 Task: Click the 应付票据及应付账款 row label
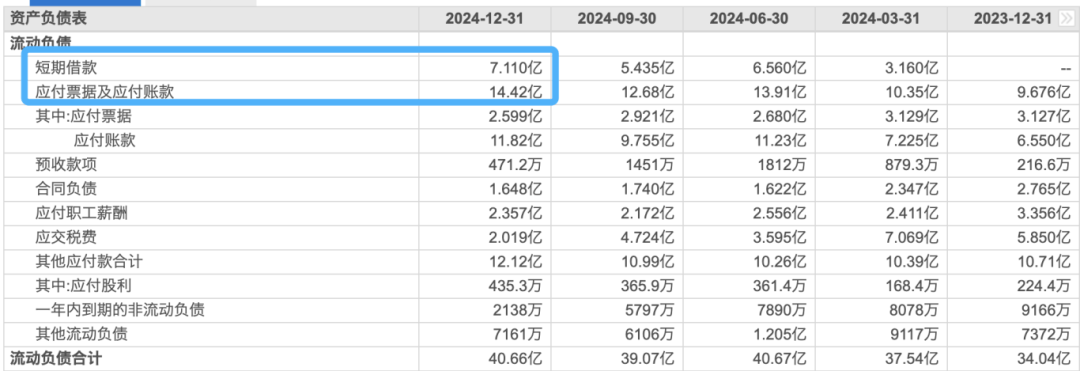[x=105, y=92]
